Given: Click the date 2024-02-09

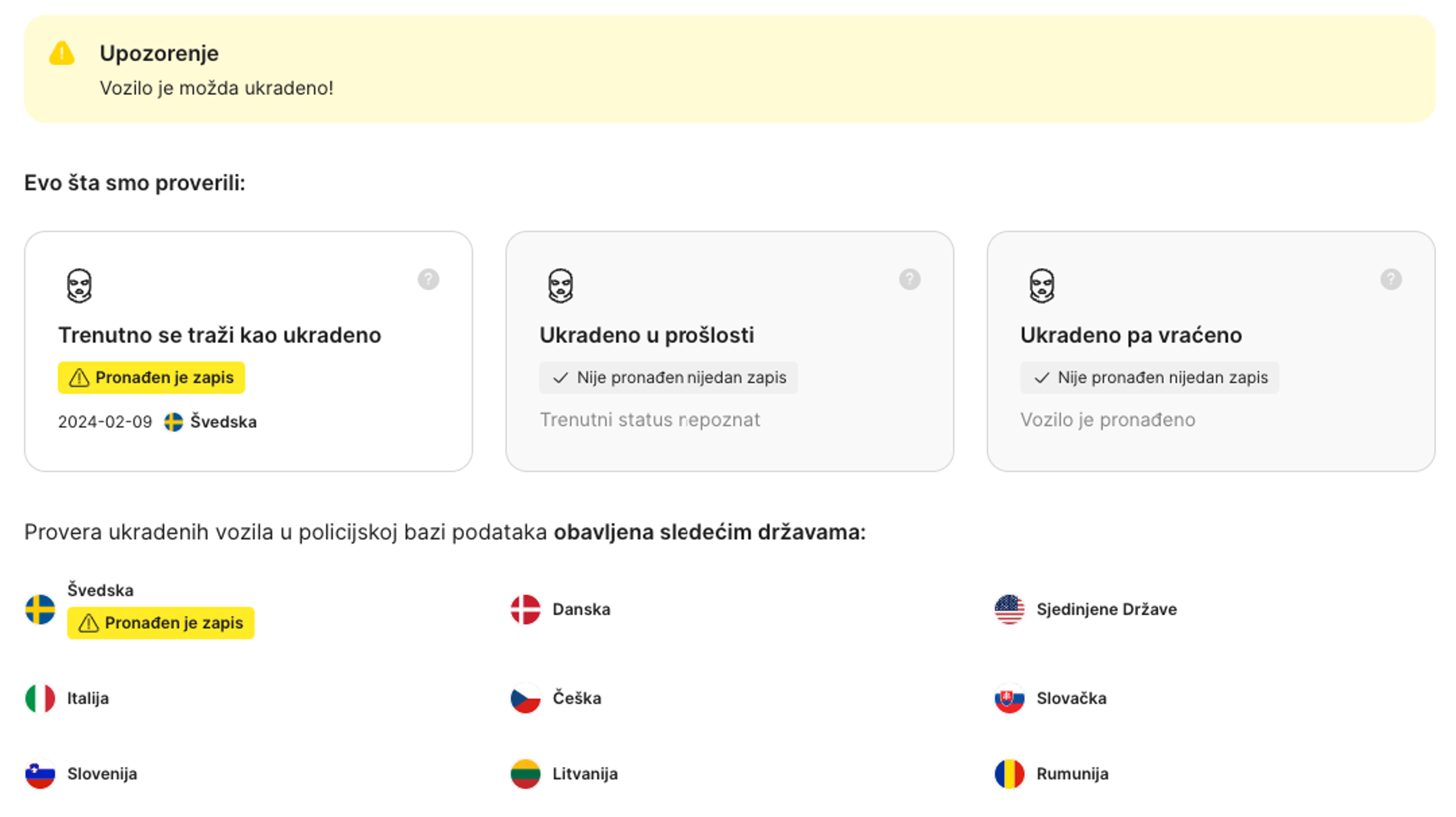Looking at the screenshot, I should 105,422.
